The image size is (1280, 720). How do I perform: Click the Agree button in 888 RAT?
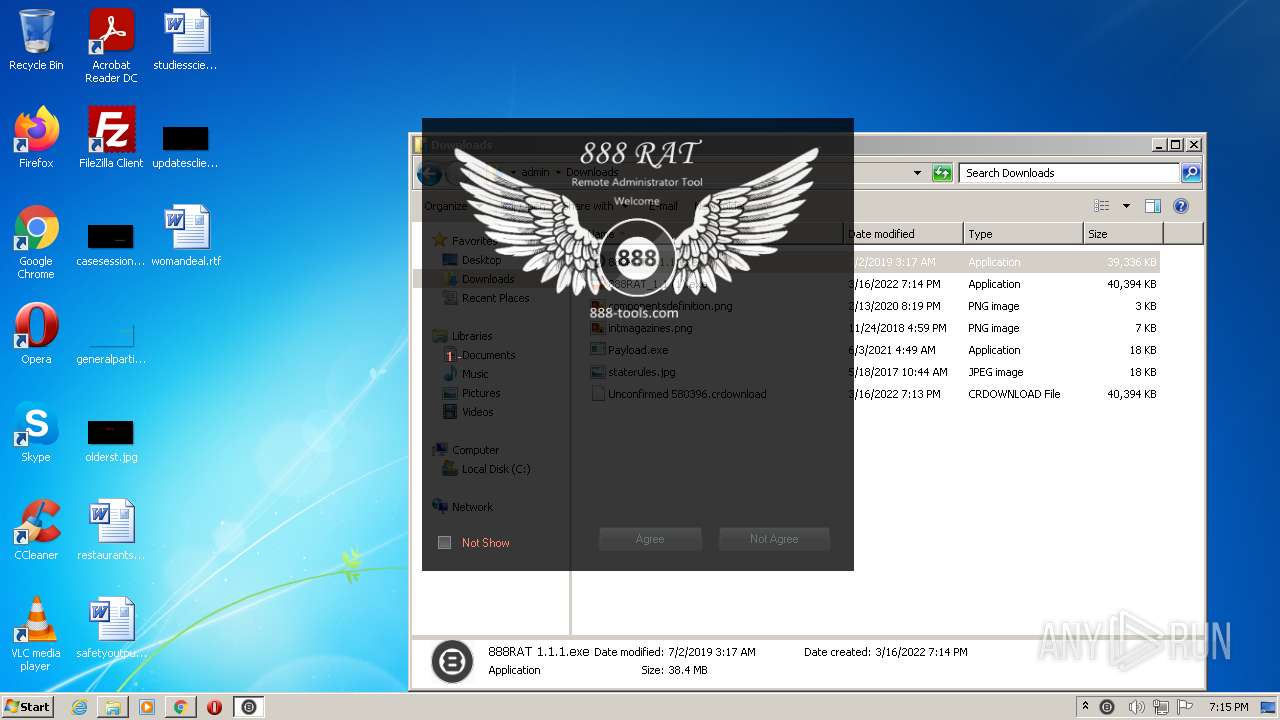coord(650,539)
